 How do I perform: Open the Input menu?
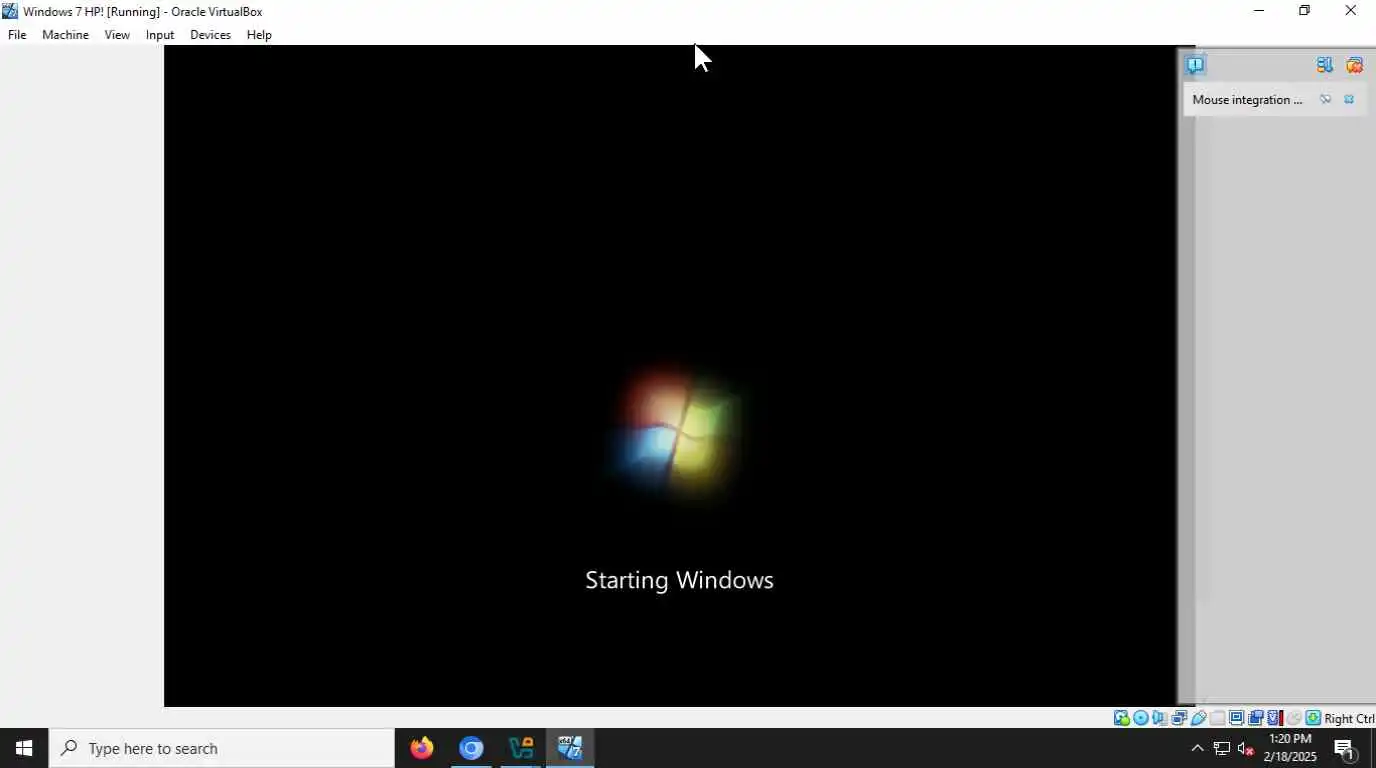[160, 34]
